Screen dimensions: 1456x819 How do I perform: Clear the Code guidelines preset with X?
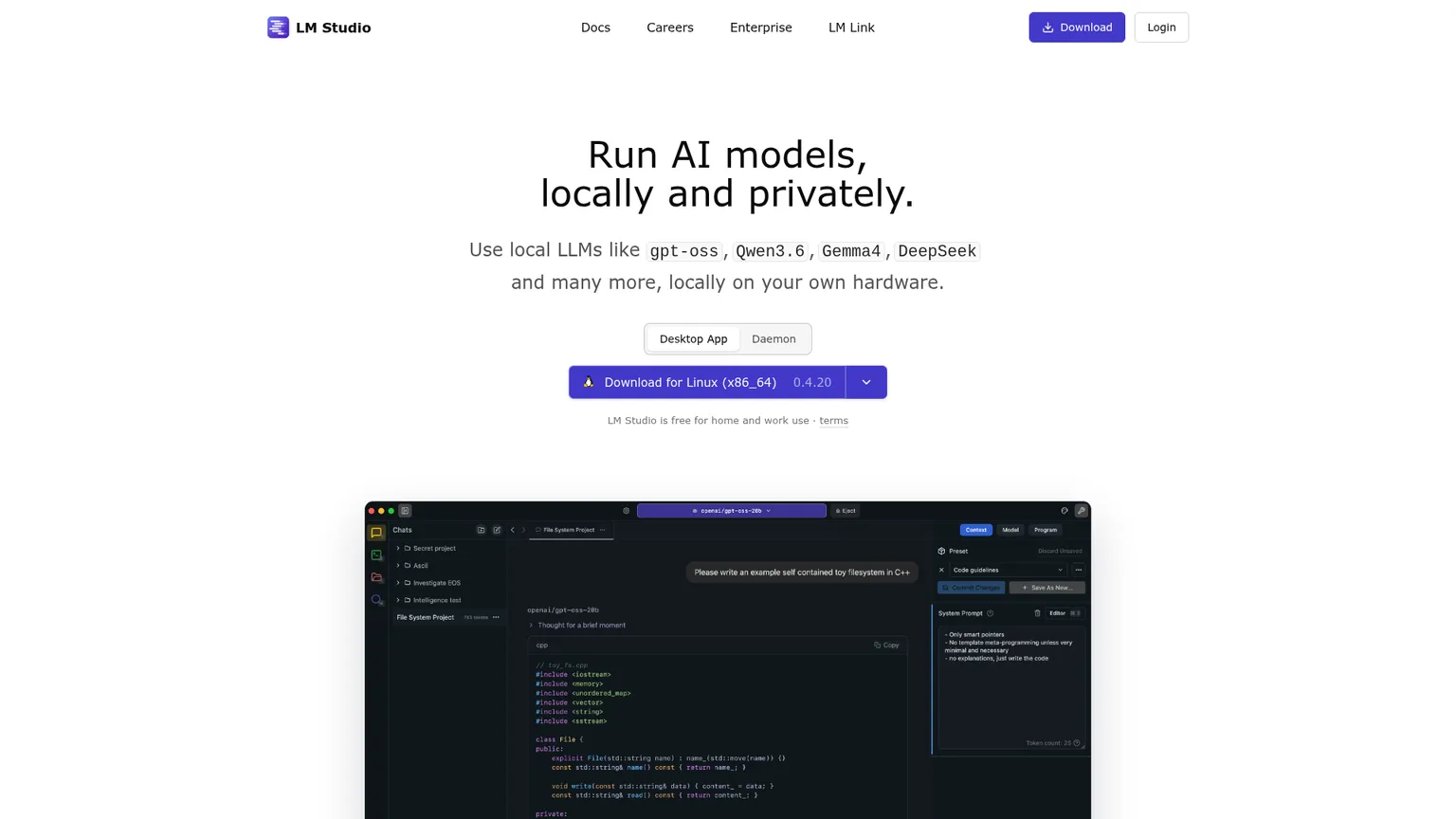(941, 570)
